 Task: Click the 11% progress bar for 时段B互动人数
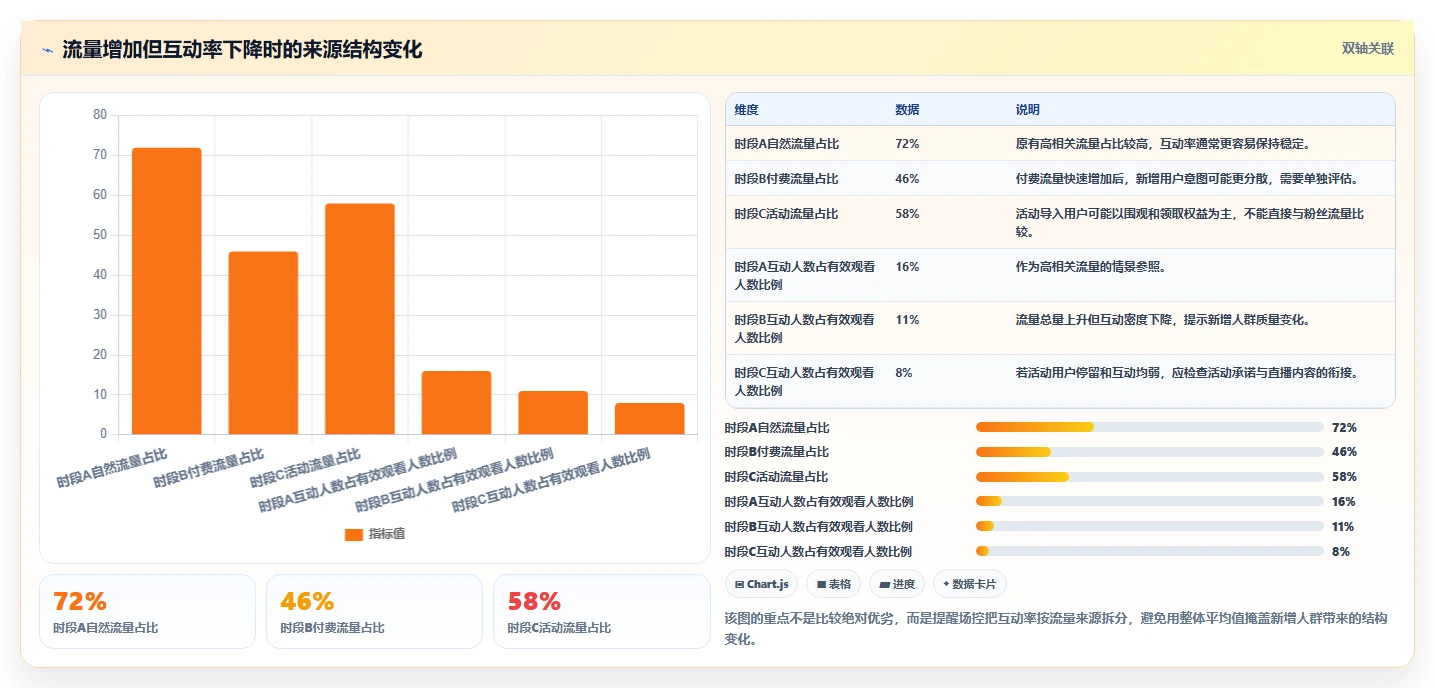[1150, 527]
